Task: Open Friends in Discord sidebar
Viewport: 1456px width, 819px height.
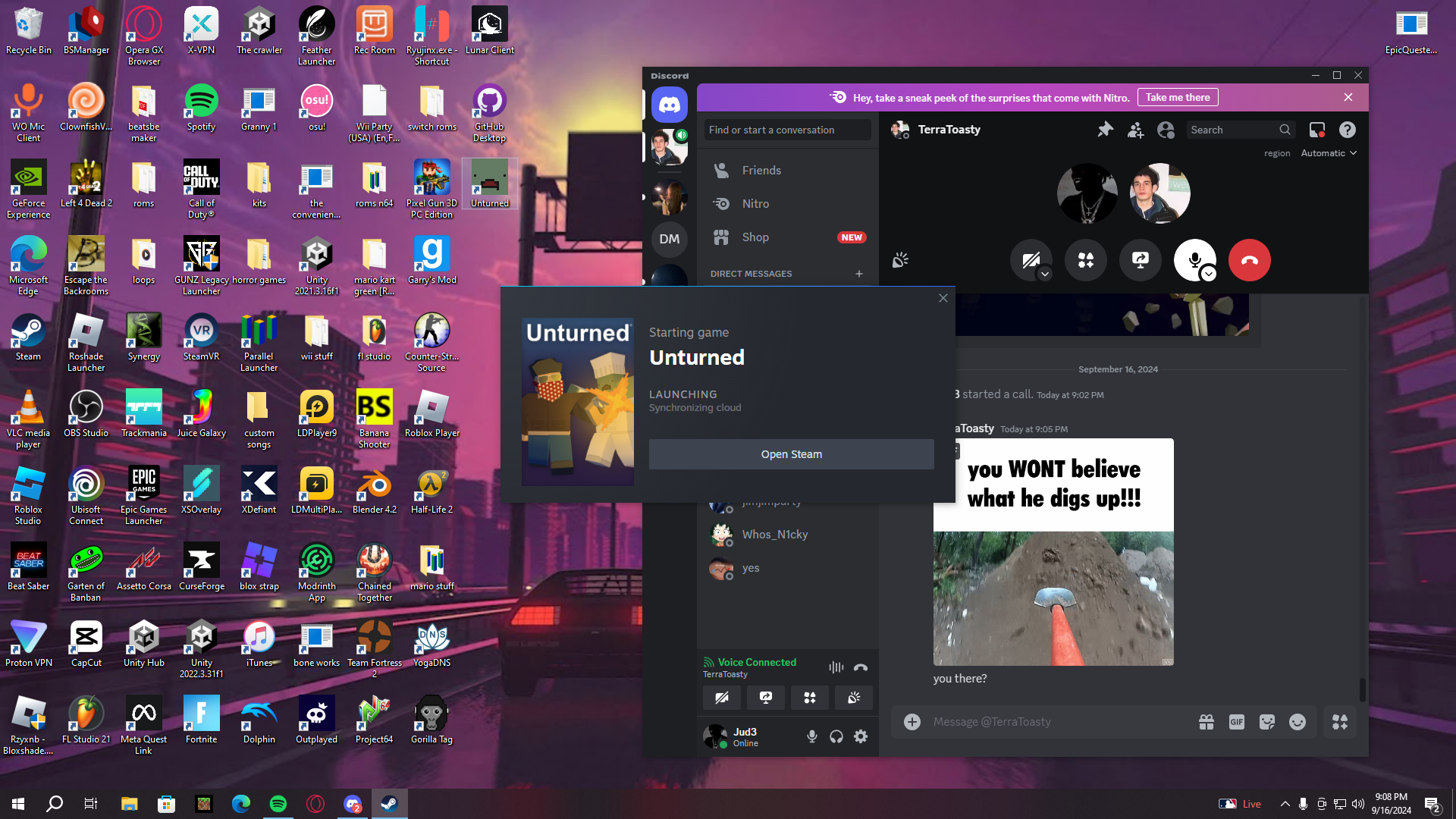Action: pos(788,171)
